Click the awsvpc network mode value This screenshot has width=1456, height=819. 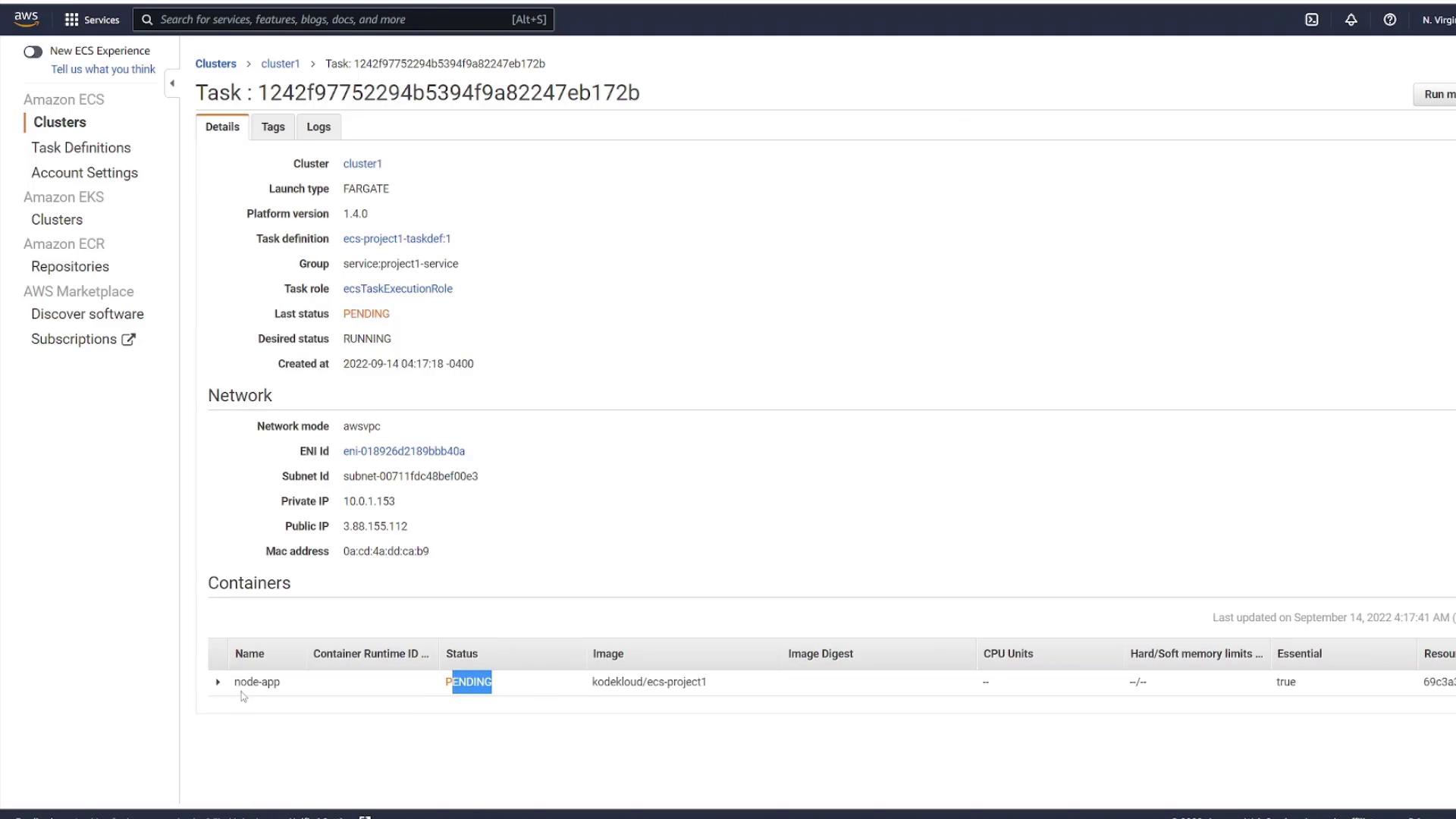pyautogui.click(x=362, y=426)
